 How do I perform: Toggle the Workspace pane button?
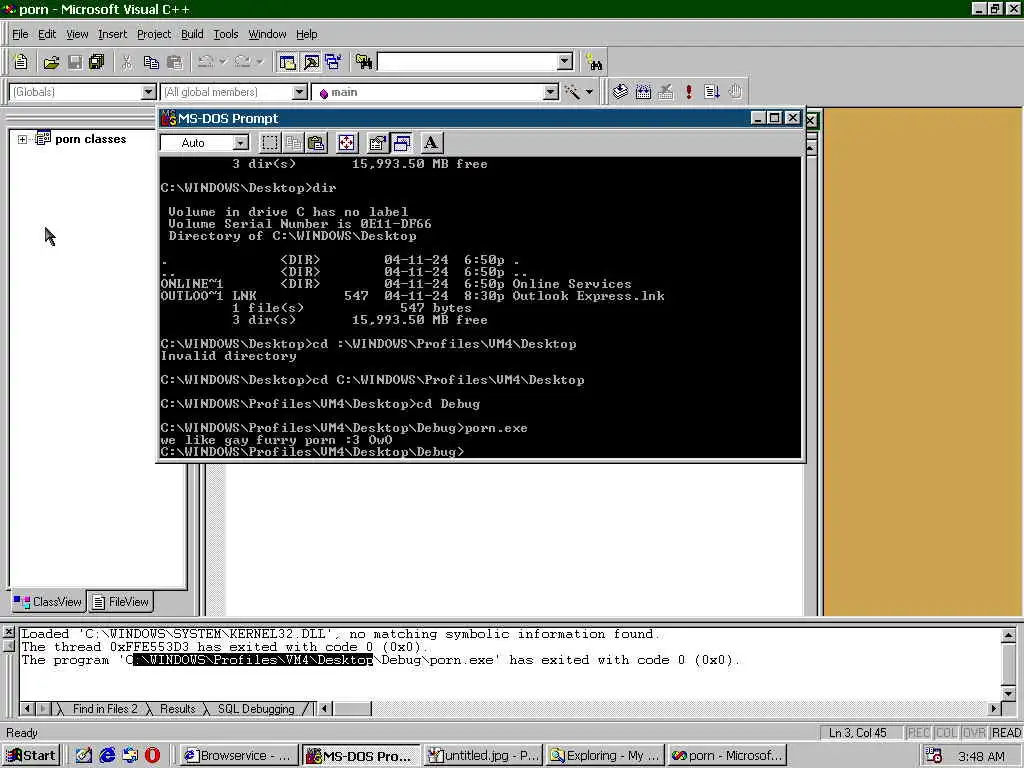click(x=287, y=62)
